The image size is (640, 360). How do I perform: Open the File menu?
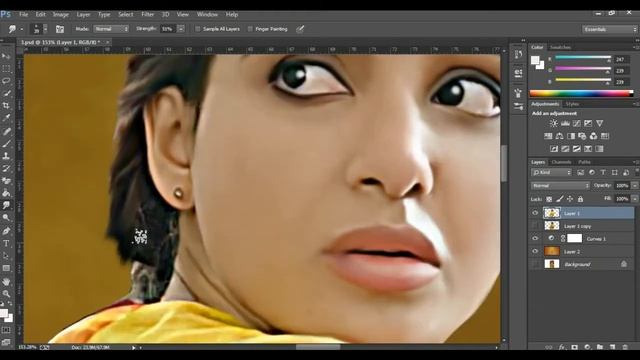(24, 15)
